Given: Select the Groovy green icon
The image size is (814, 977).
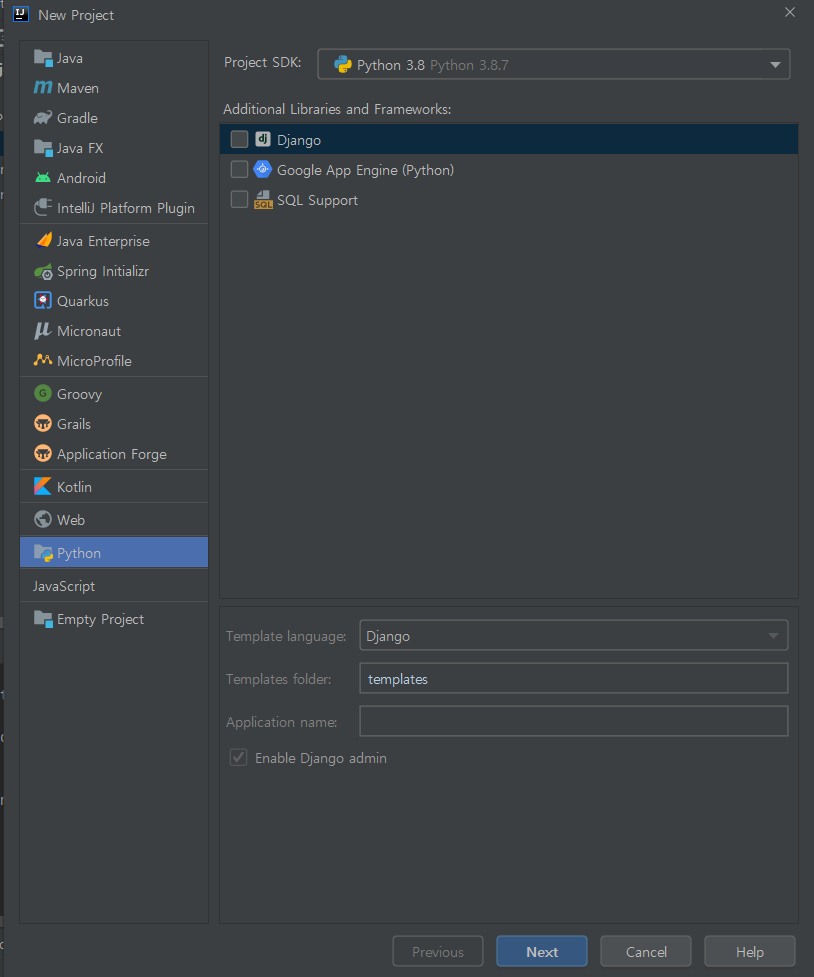Looking at the screenshot, I should [x=43, y=394].
